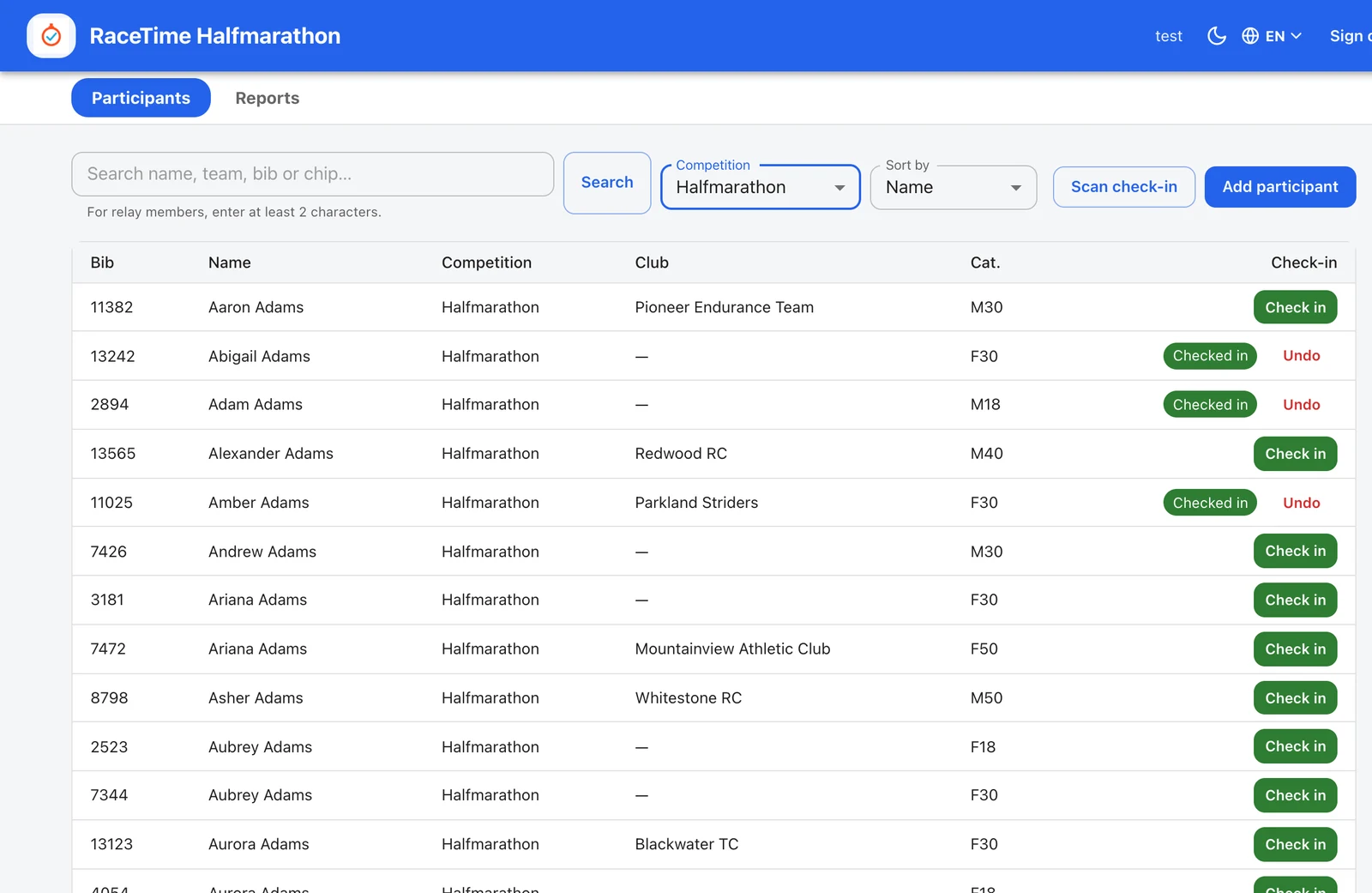Click the Name column header
Viewport: 1372px width, 893px height.
230,262
